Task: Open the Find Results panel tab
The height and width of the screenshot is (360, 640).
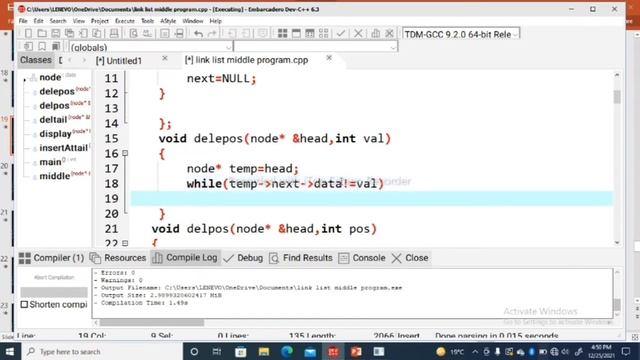Action: [x=301, y=258]
